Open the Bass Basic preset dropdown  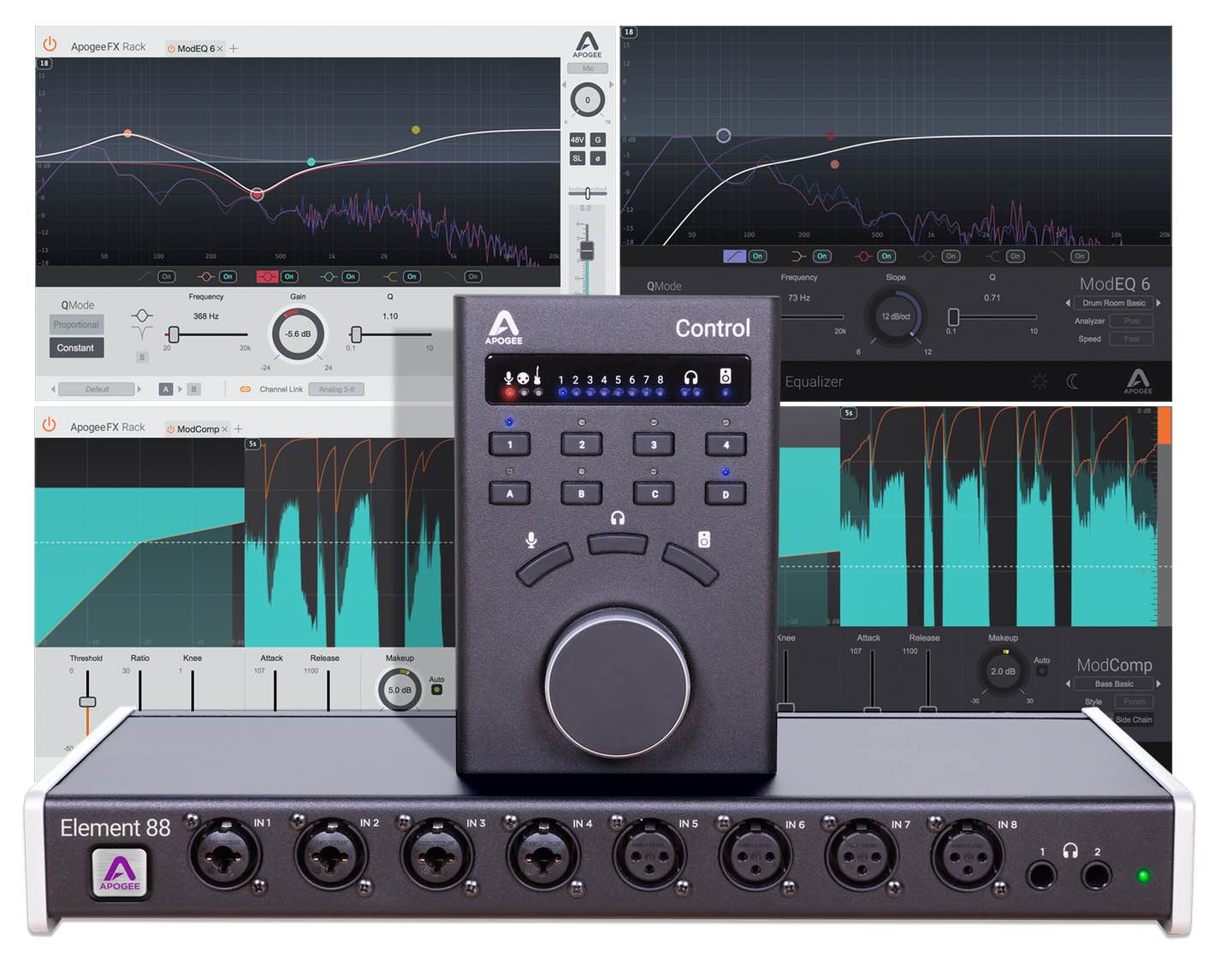click(x=1113, y=683)
